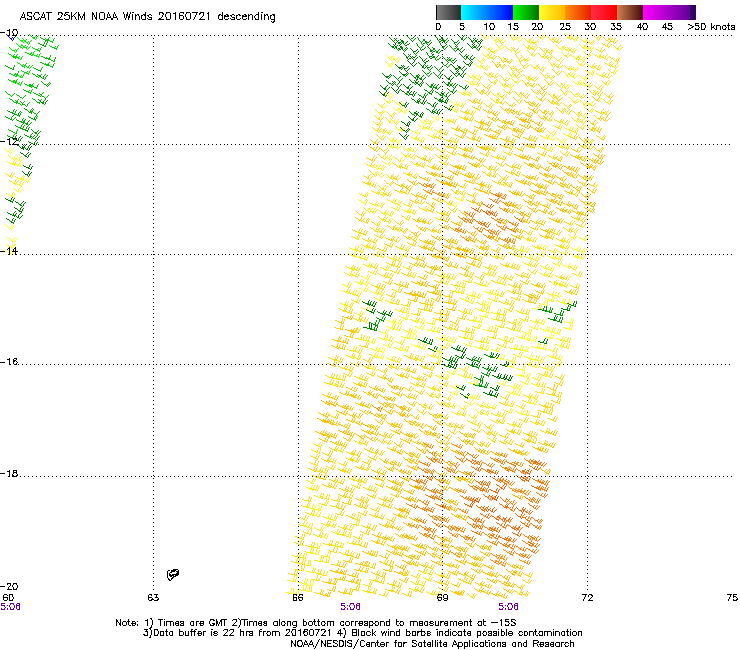The width and height of the screenshot is (740, 650).
Task: Click the gray segment of the wind color bar
Action: [448, 12]
